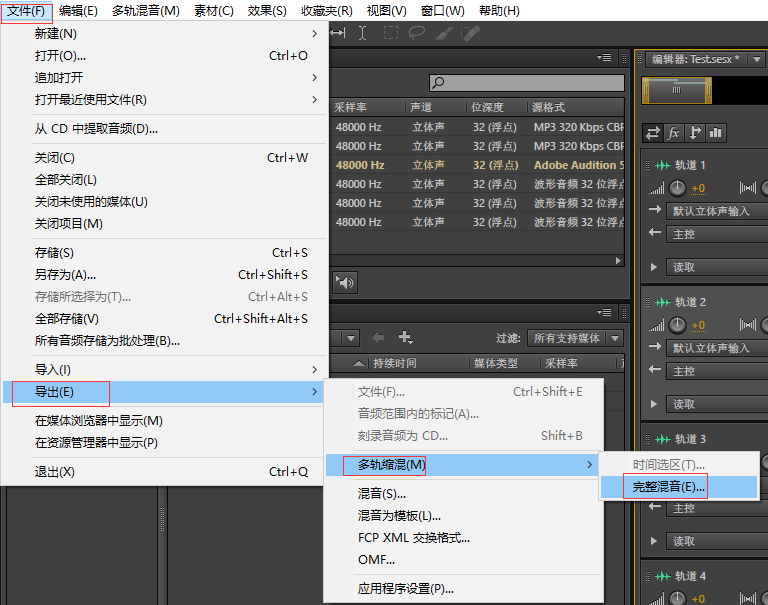
Task: Click 混音(S)... in the export submenu
Action: tap(382, 494)
